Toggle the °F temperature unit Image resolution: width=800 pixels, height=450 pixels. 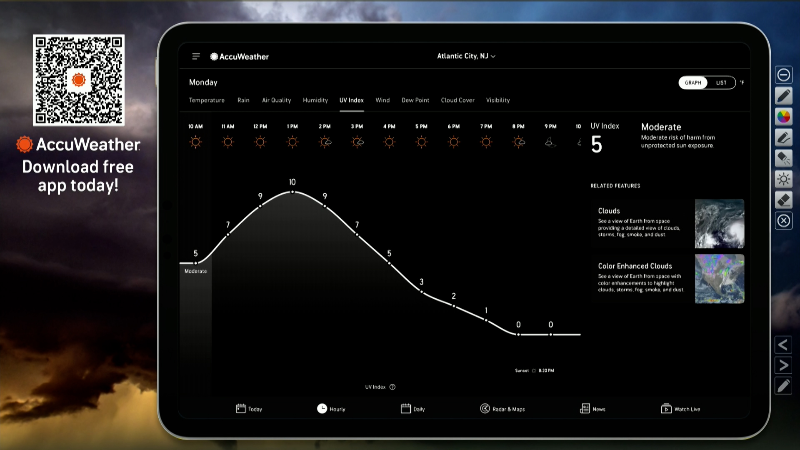[x=742, y=83]
